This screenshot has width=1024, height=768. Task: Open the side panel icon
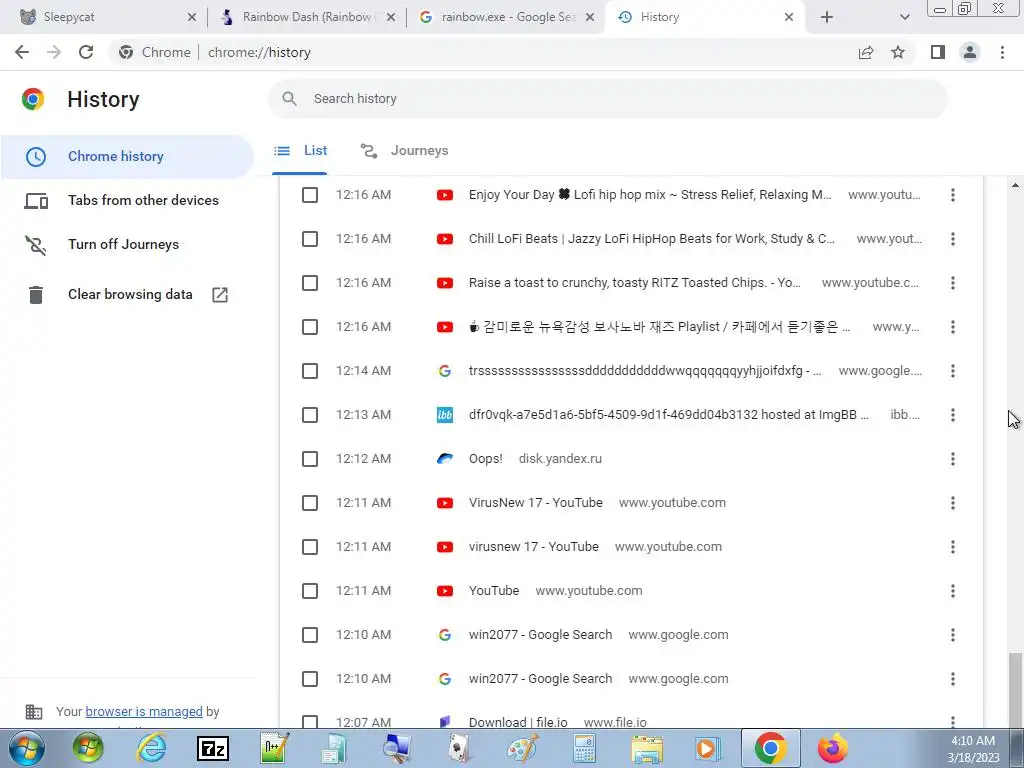click(x=938, y=52)
